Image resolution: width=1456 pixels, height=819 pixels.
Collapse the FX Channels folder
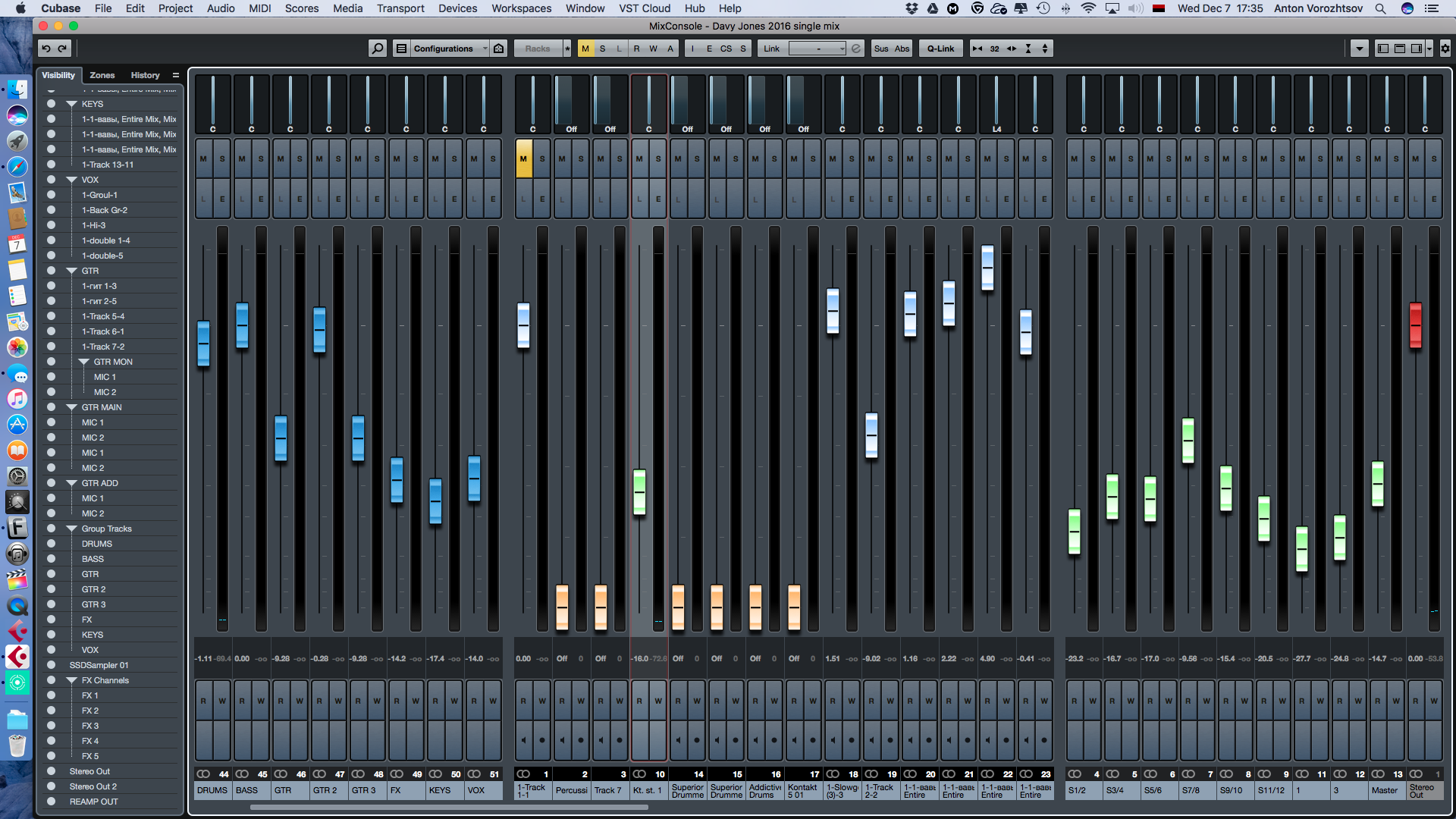tap(72, 680)
